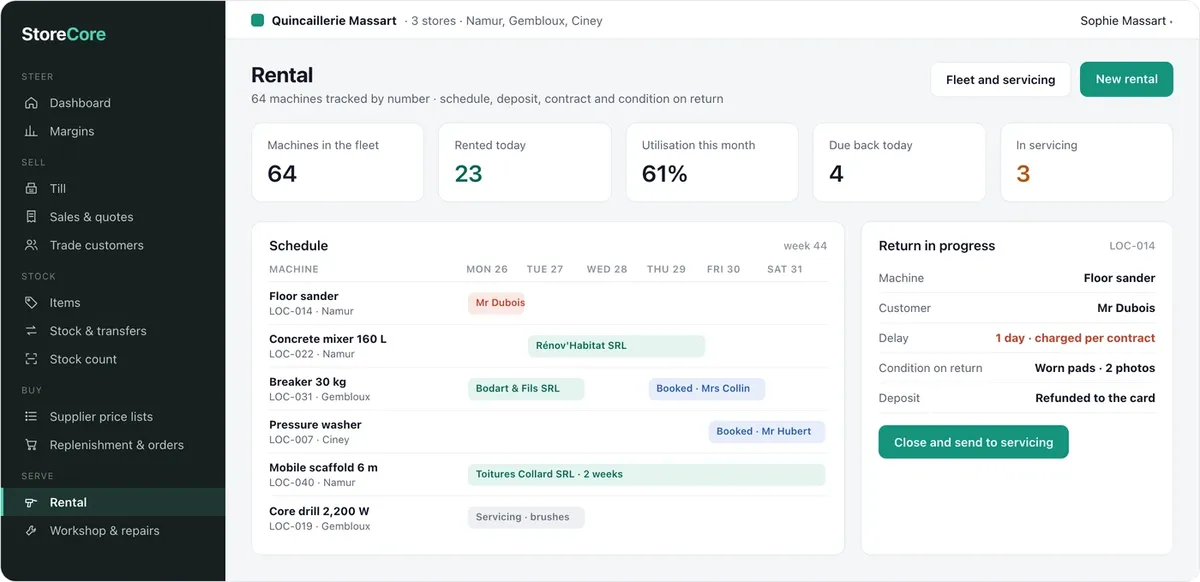The image size is (1200, 582).
Task: Select the Floor sander machine row
Action: click(548, 303)
